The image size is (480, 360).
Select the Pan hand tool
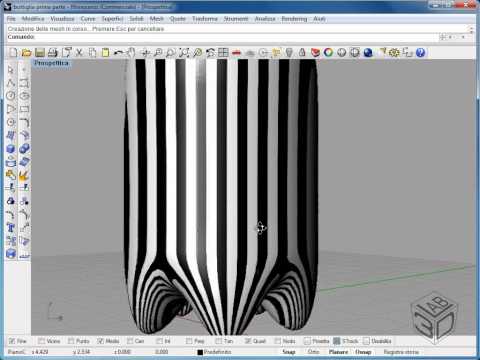click(131, 52)
